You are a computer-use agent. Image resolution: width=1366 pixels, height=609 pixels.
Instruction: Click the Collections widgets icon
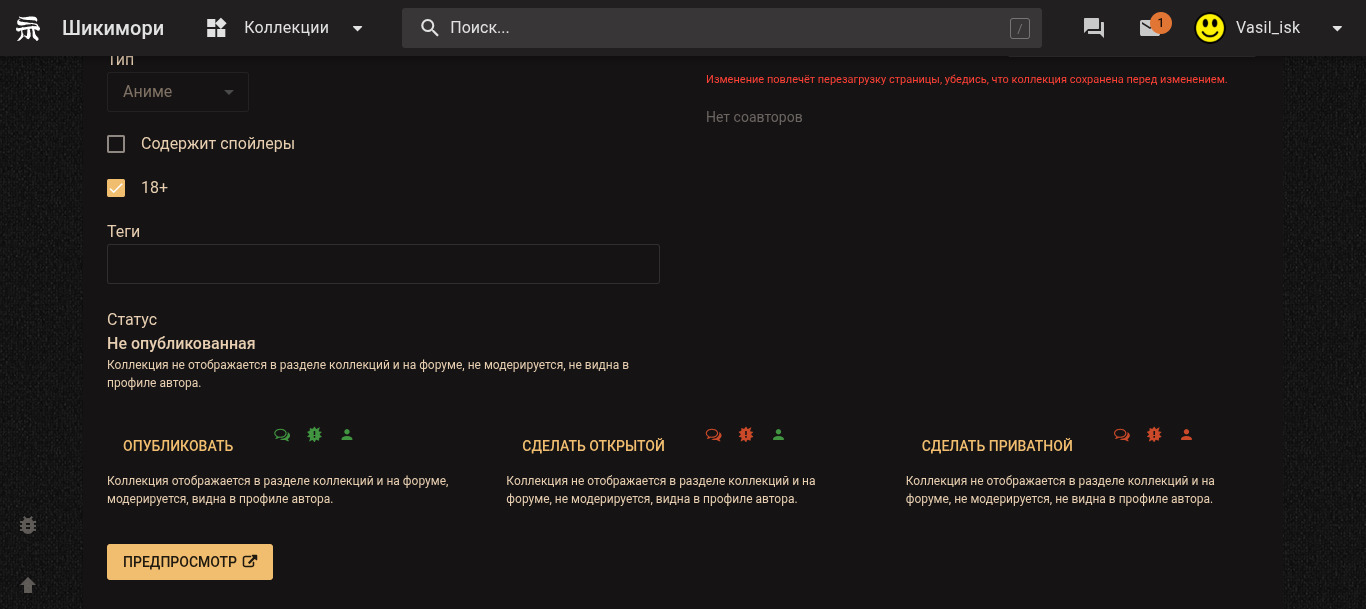pos(217,28)
